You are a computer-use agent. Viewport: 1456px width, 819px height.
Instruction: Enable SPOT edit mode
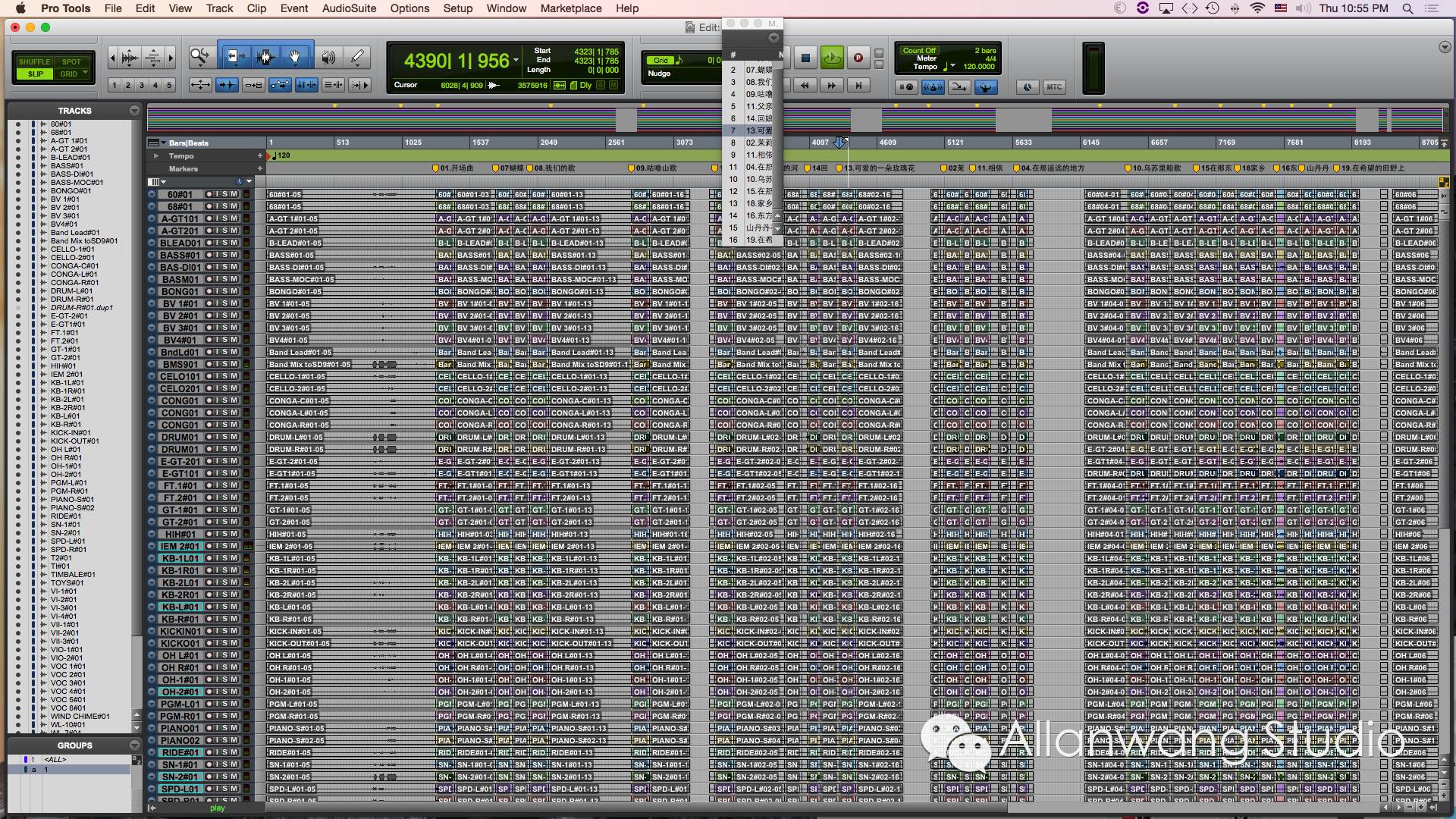pyautogui.click(x=71, y=61)
